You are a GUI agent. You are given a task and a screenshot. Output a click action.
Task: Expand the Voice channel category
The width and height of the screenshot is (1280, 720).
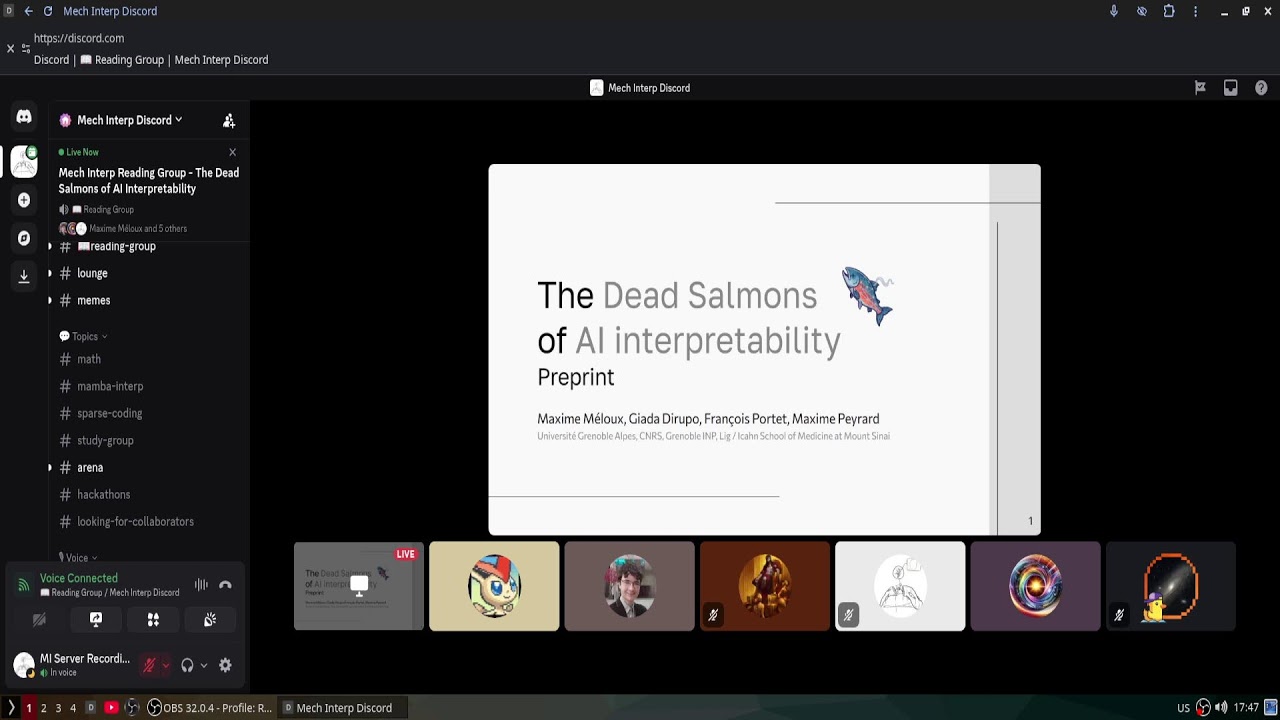[78, 557]
